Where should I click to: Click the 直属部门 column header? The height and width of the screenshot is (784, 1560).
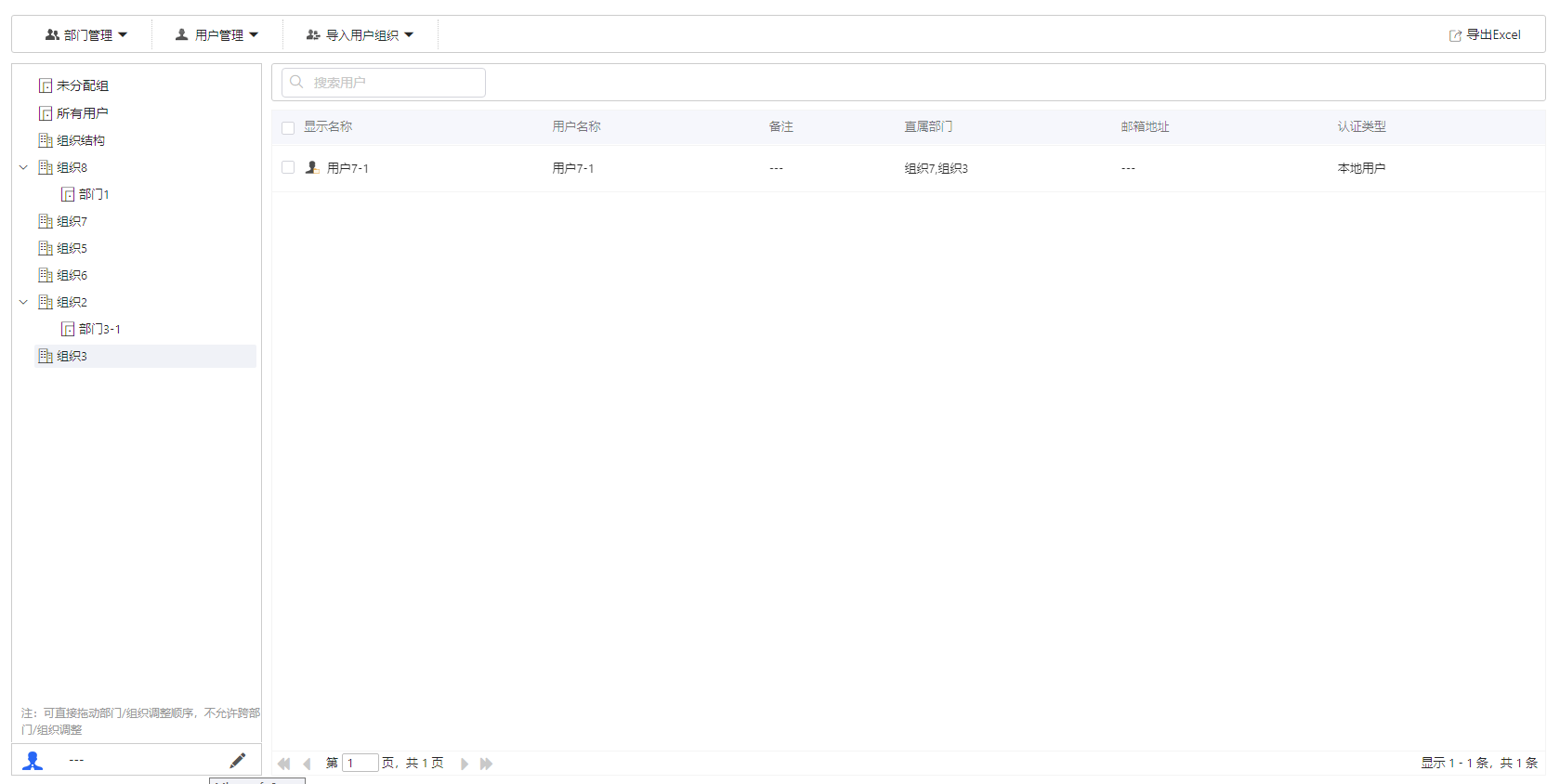click(x=928, y=126)
